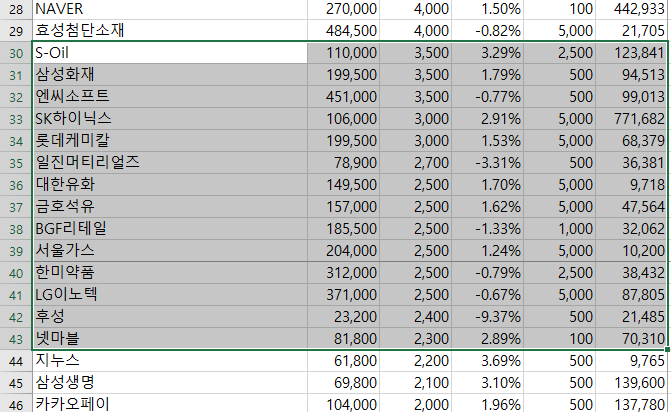The width and height of the screenshot is (671, 412).
Task: Click the LG이노텍 cell
Action: [x=170, y=295]
